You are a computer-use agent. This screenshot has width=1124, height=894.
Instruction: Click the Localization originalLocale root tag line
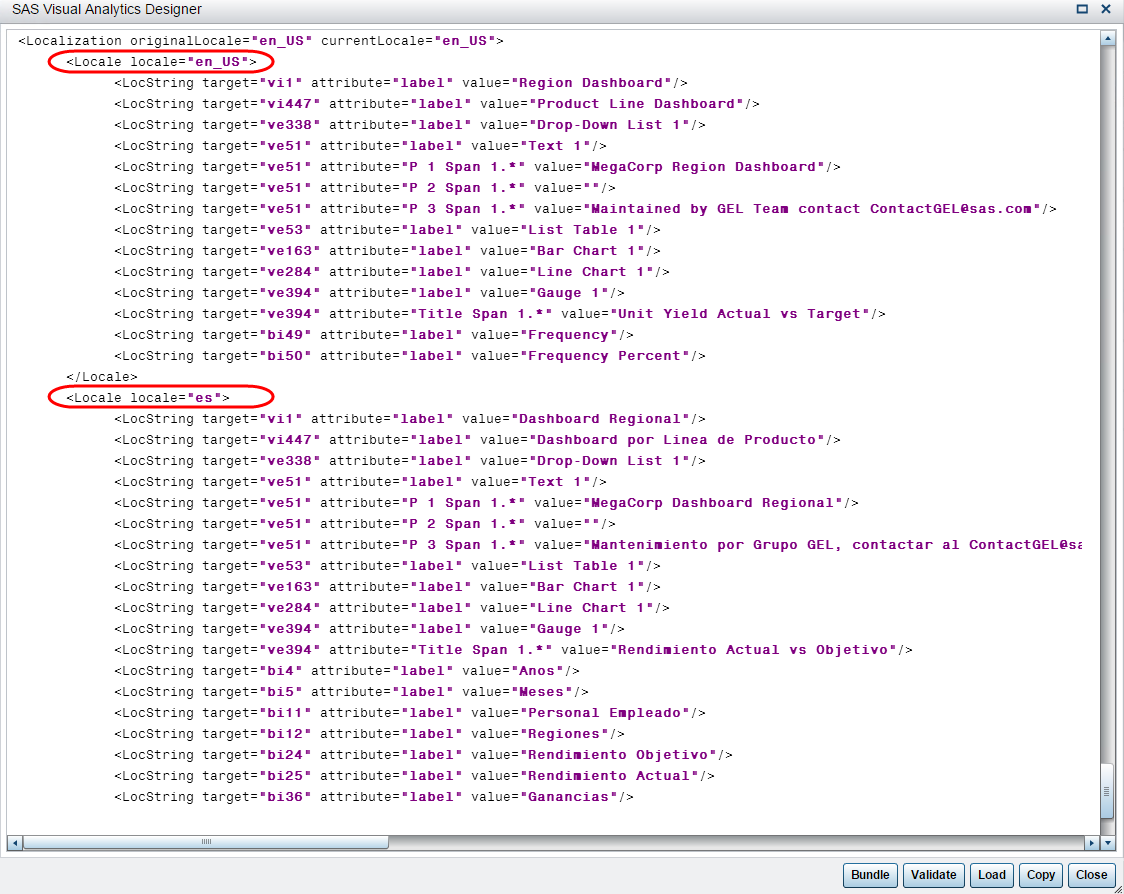(261, 41)
